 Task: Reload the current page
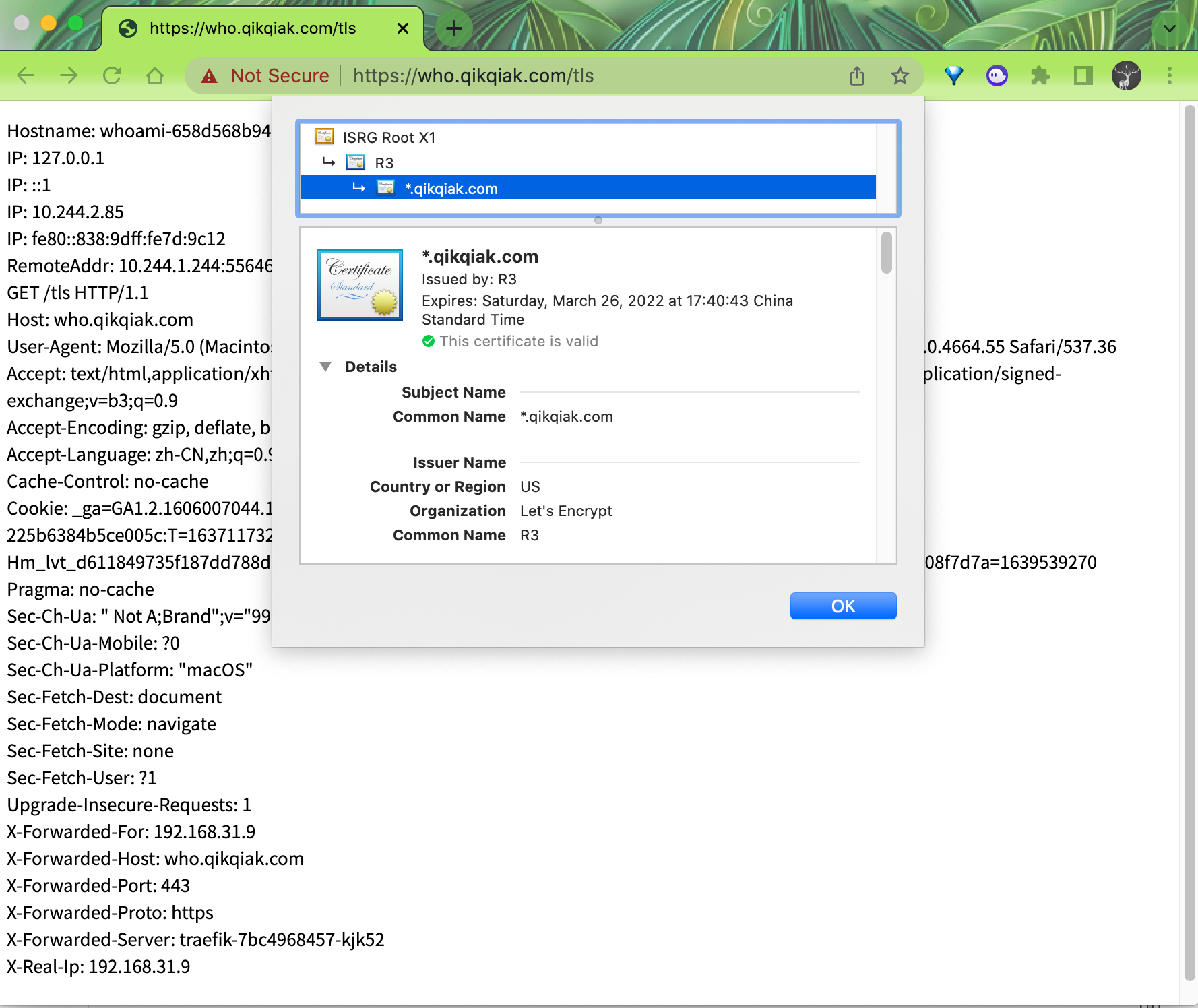tap(112, 75)
